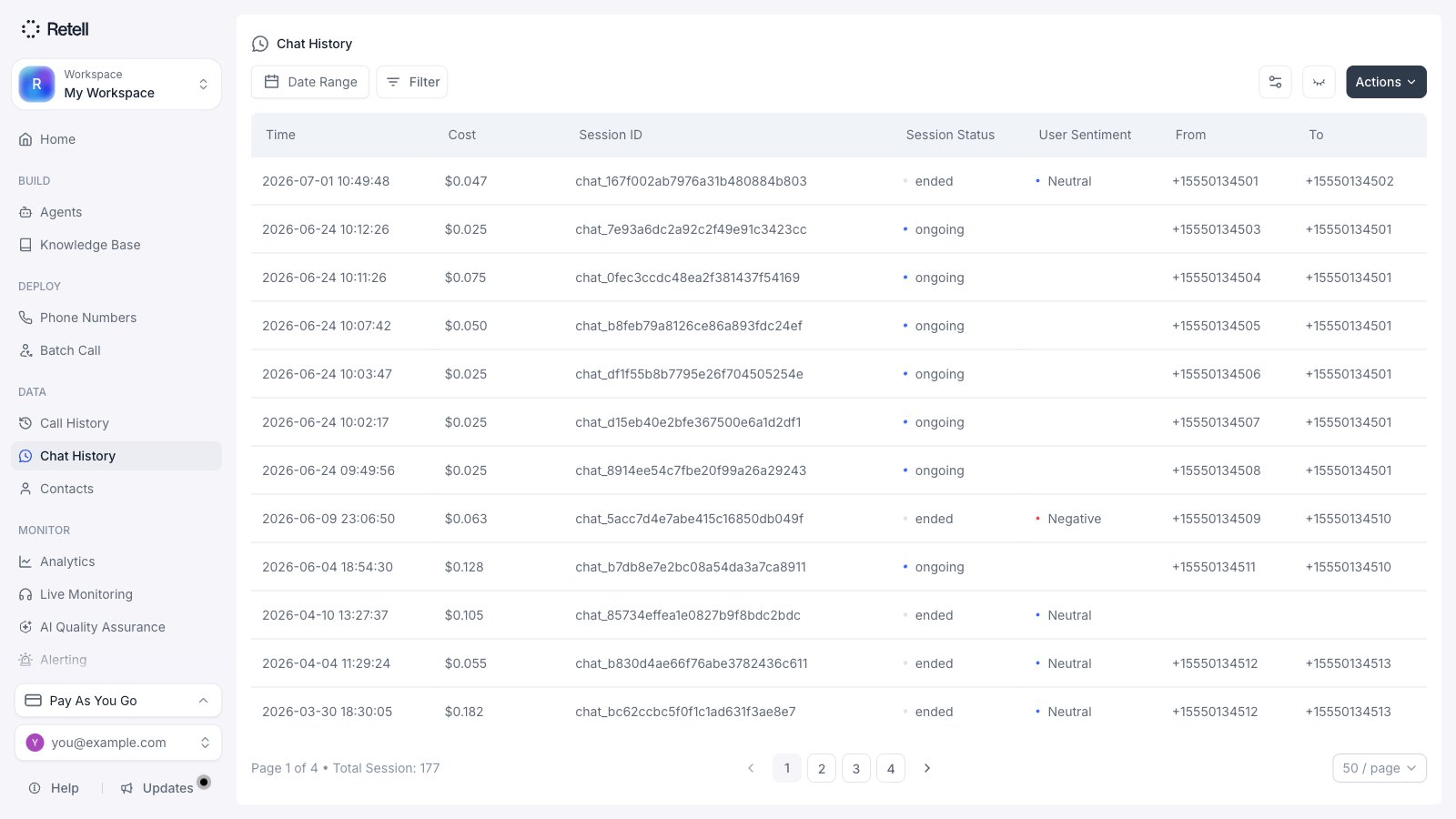Open session chat_167f002ab7976a31b480884b803
Image resolution: width=1456 pixels, height=819 pixels.
pos(691,181)
